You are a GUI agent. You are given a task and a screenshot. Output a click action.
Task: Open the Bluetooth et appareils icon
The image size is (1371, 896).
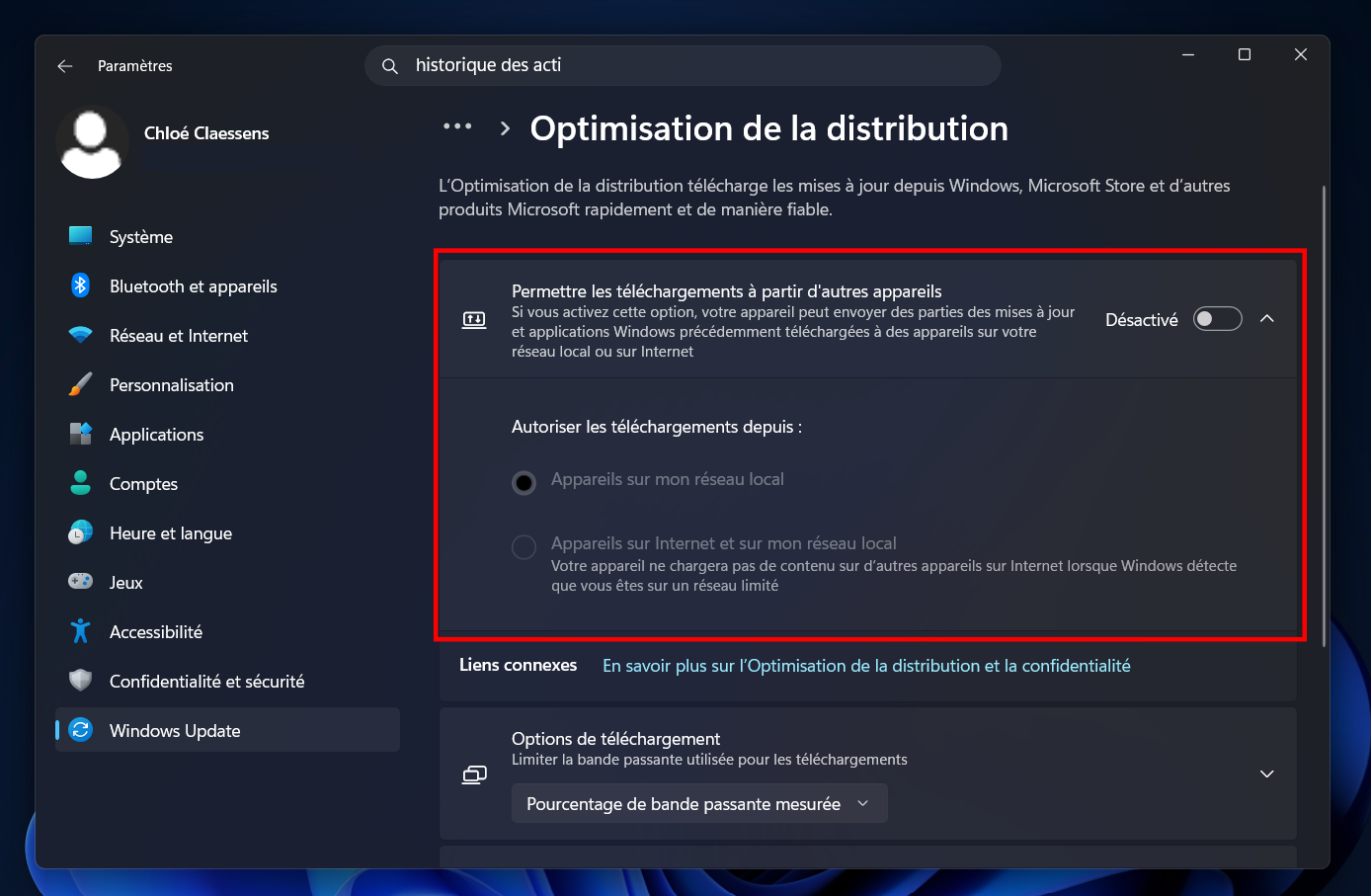(81, 285)
